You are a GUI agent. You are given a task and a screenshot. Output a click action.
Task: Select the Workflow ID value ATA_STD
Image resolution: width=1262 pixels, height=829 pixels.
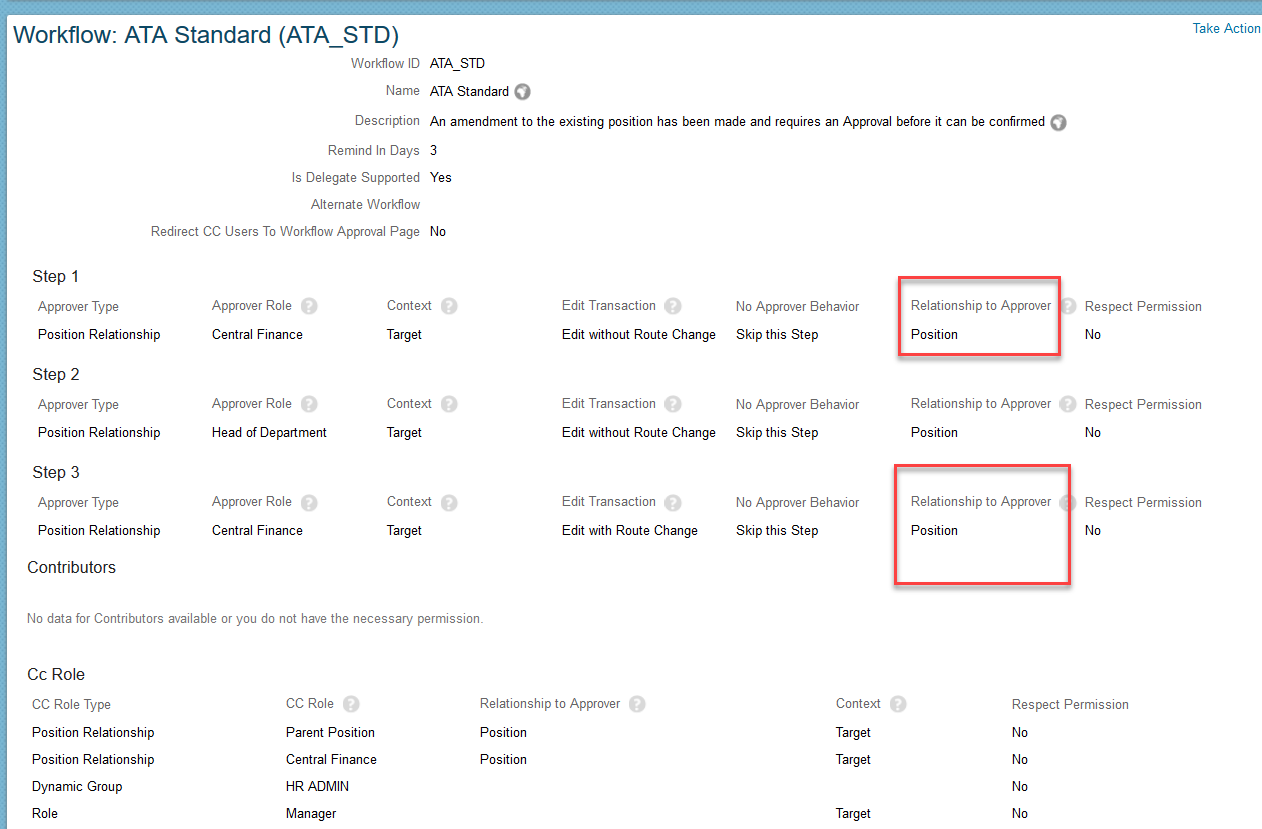(457, 64)
